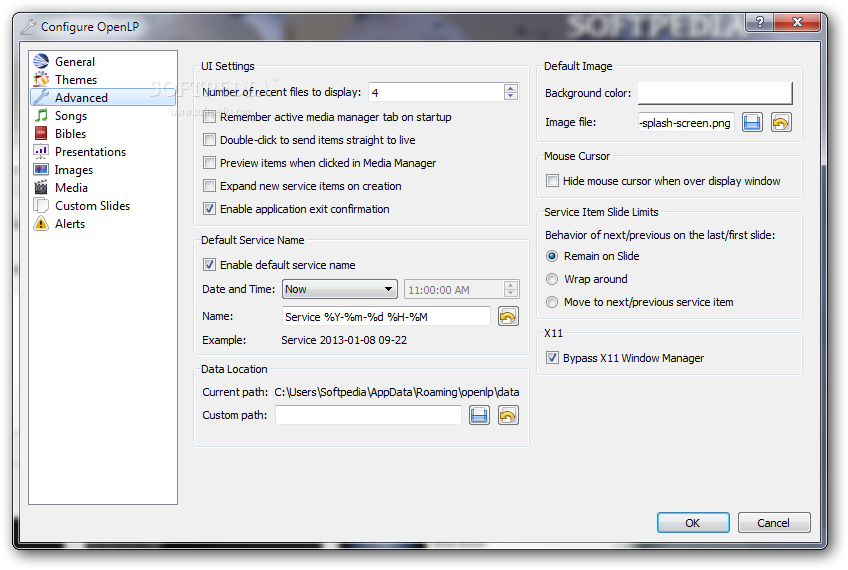Click the current path C:\Users\Softpedia text
This screenshot has width=848, height=570.
[x=396, y=392]
